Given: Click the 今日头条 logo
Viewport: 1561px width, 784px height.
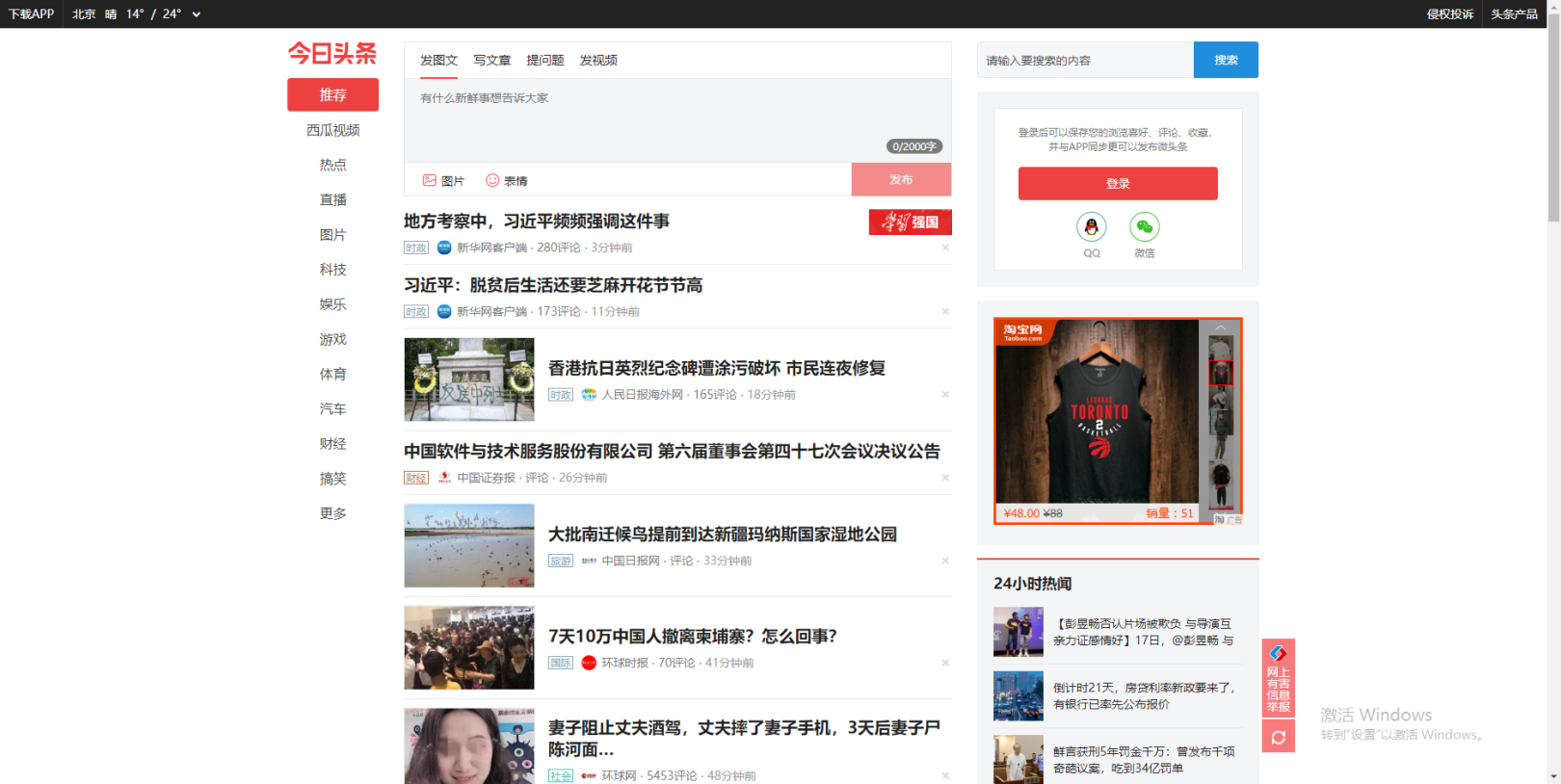Looking at the screenshot, I should coord(332,54).
